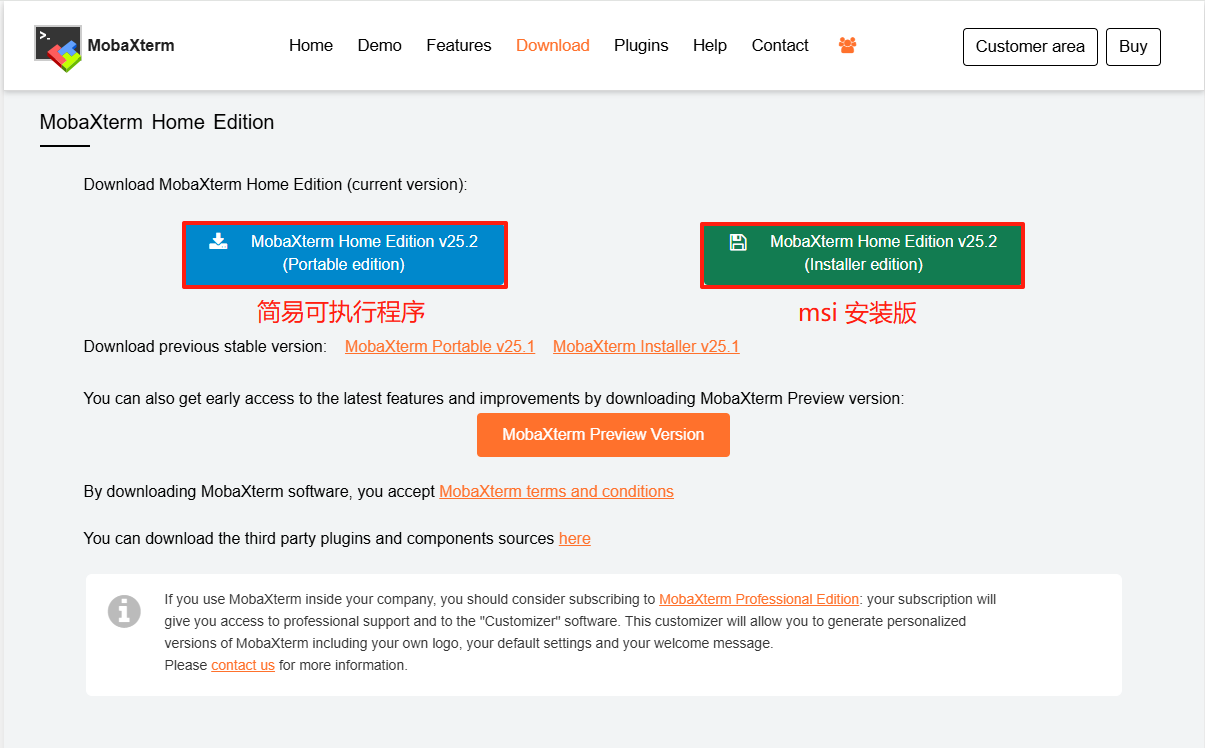The width and height of the screenshot is (1205, 748).
Task: Download MobaXterm Preview Version
Action: coord(603,435)
